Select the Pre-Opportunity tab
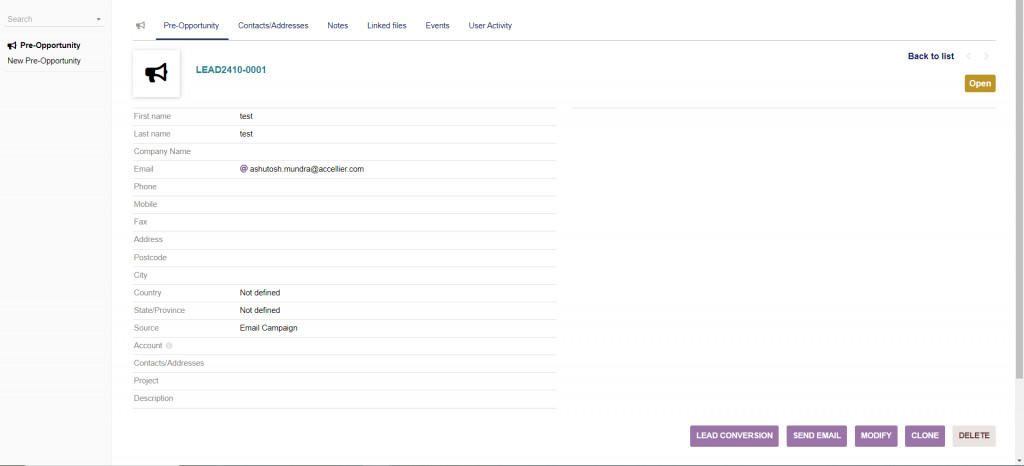The image size is (1024, 466). 191,25
